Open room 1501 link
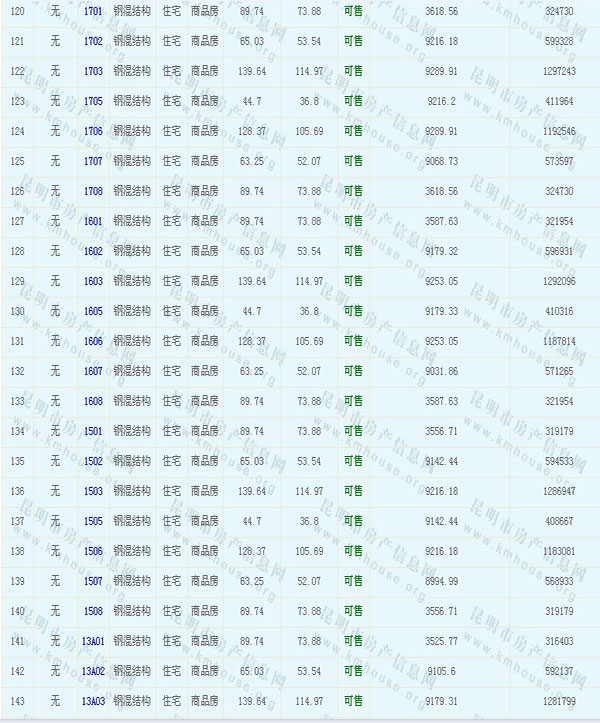Screen dimensions: 600x723 pos(93,431)
